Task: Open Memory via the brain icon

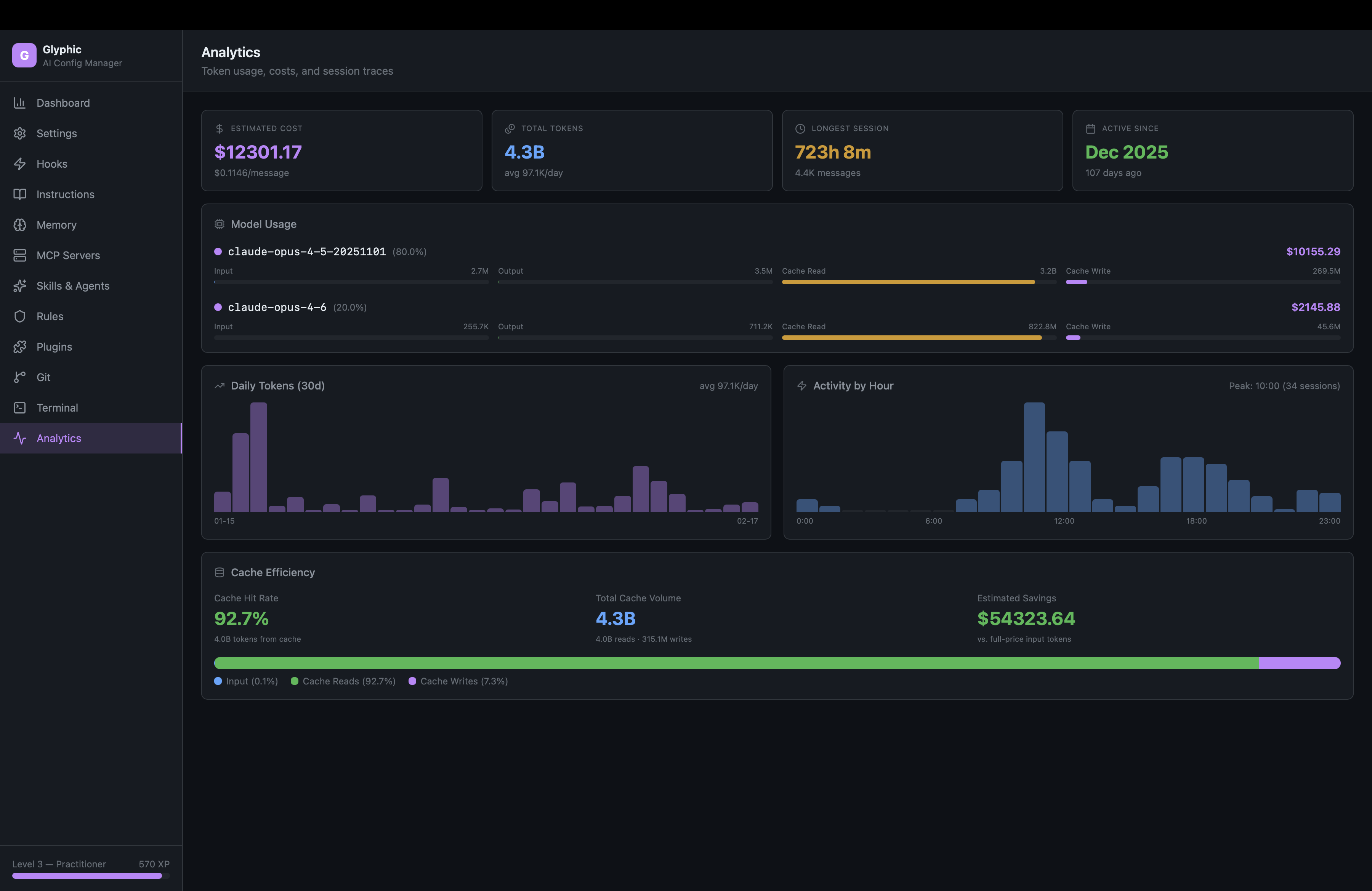Action: coord(19,225)
